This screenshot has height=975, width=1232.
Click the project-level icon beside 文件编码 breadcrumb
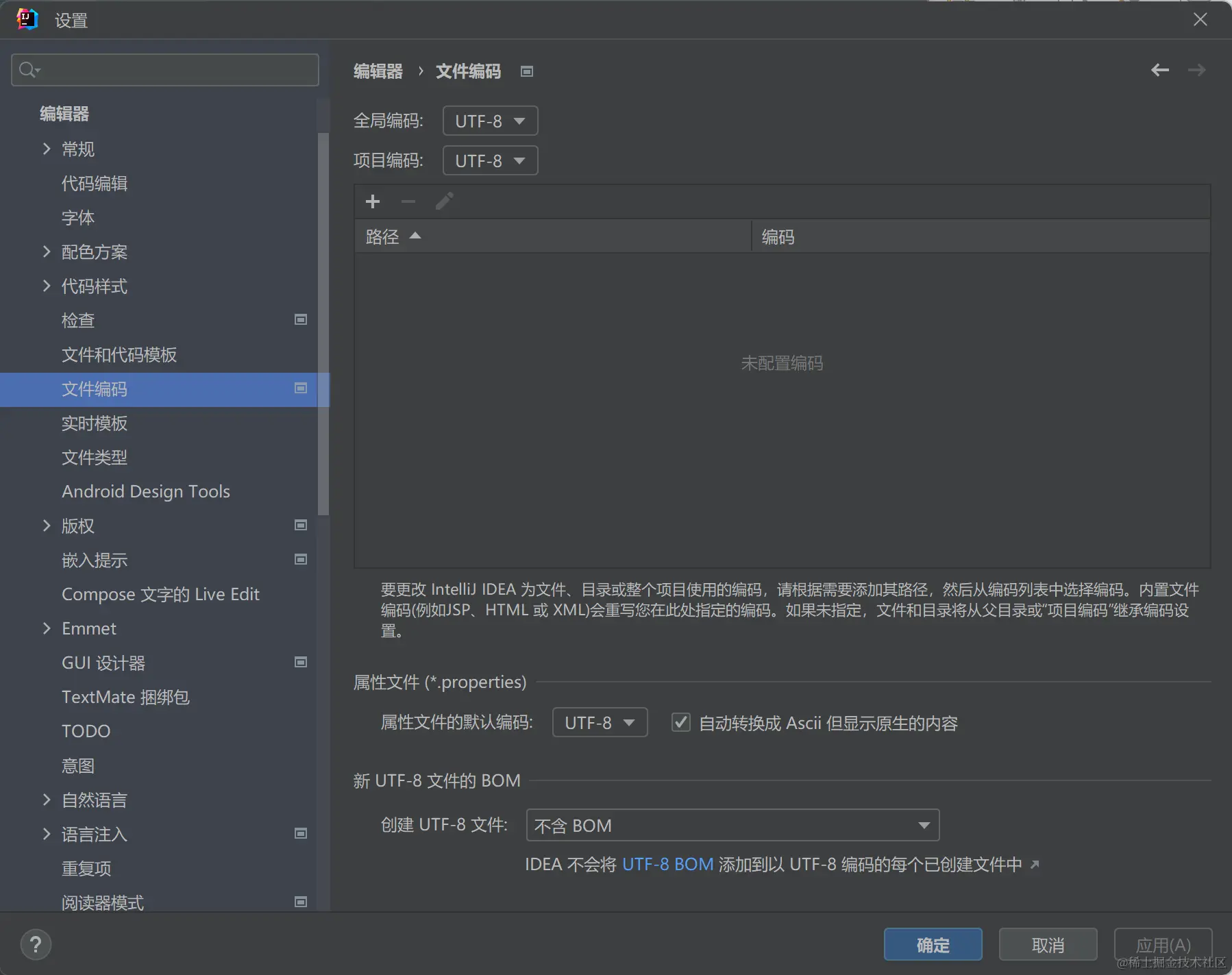click(527, 71)
